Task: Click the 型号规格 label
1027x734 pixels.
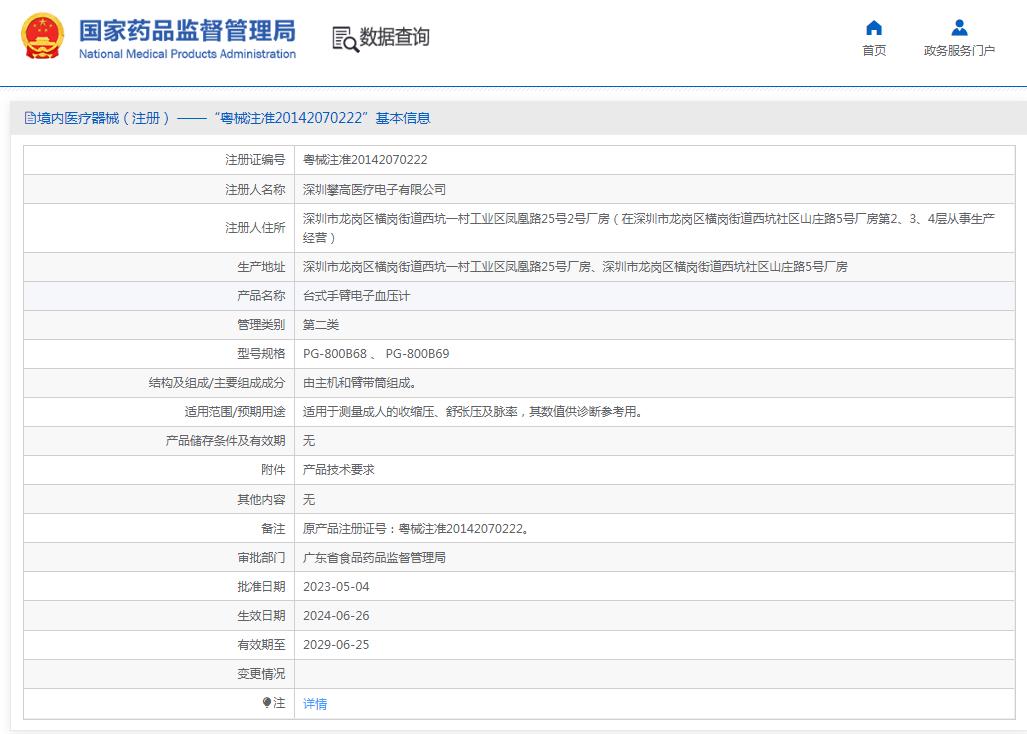Action: pyautogui.click(x=261, y=354)
